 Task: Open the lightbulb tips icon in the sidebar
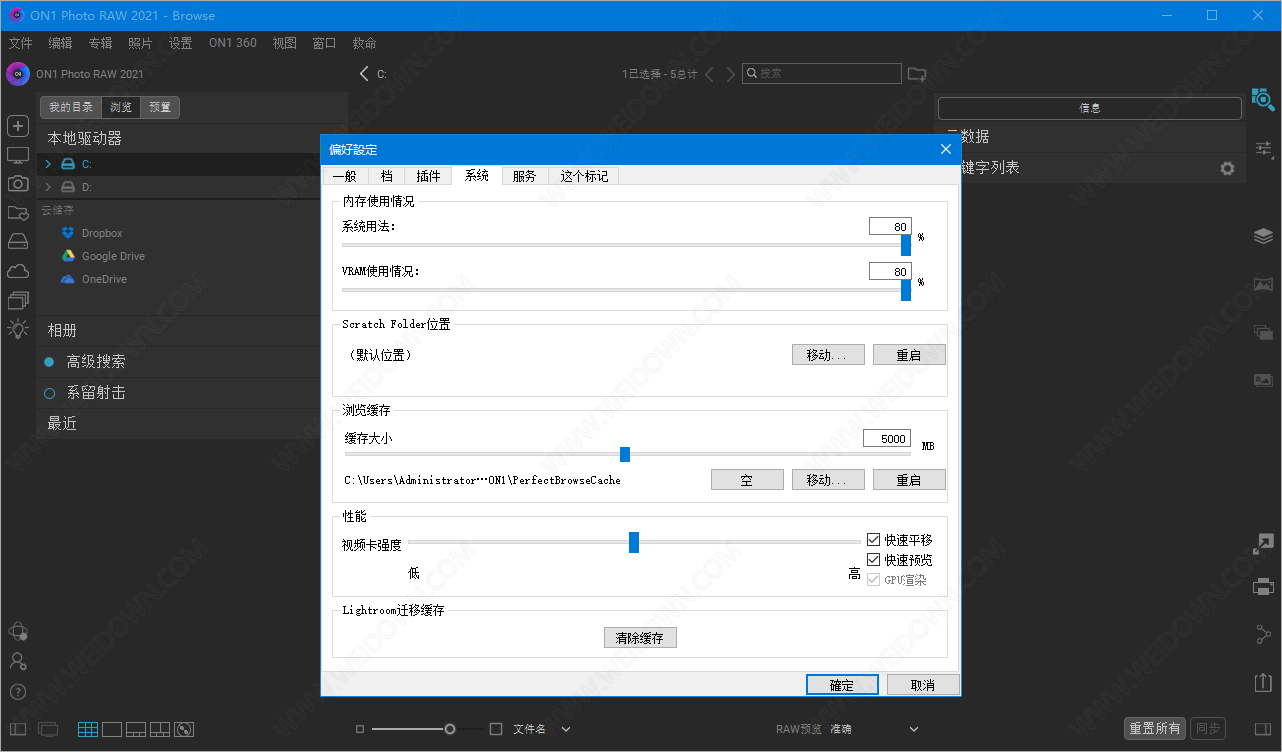[18, 329]
